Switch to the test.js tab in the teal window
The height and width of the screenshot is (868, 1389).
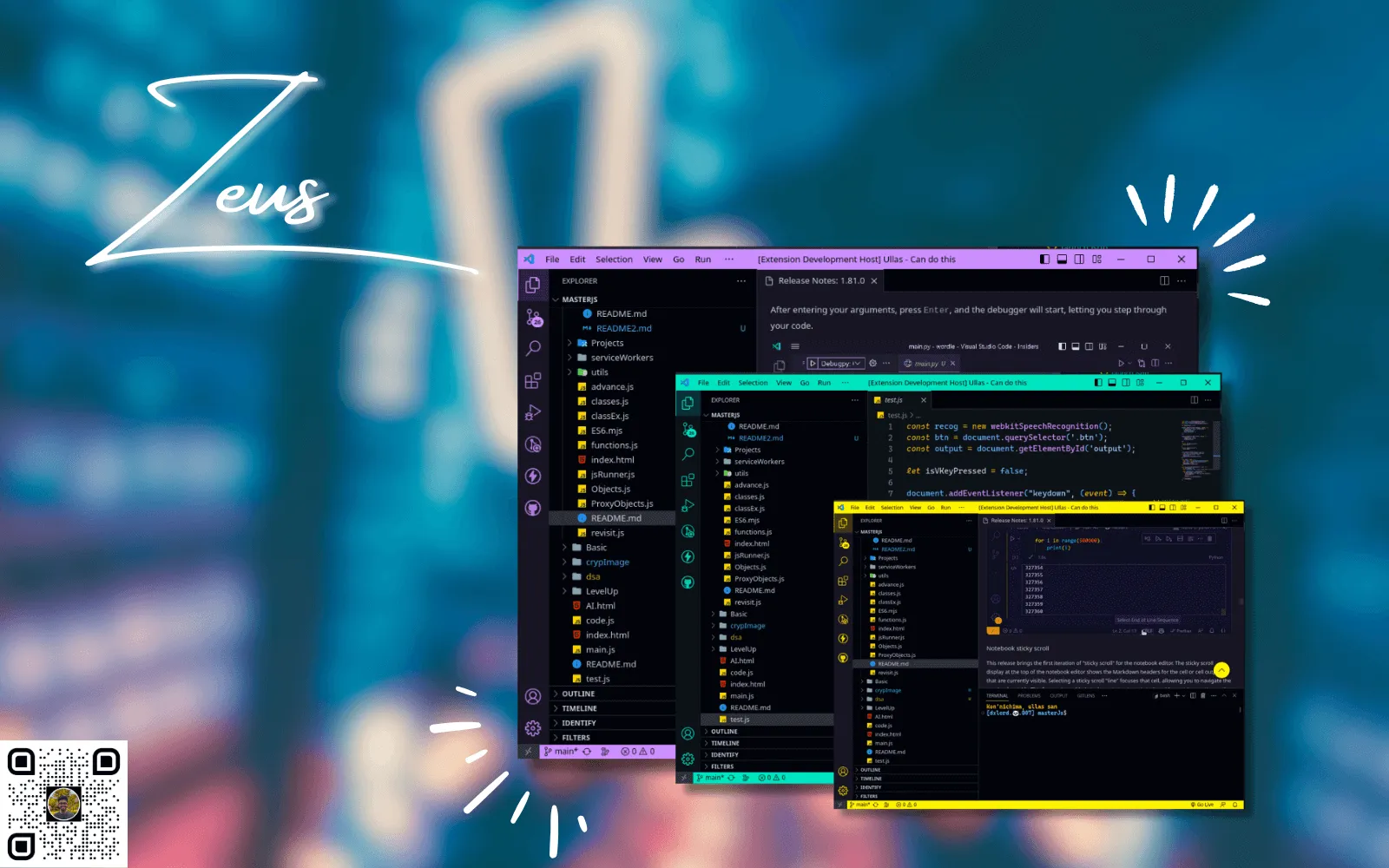(x=893, y=400)
